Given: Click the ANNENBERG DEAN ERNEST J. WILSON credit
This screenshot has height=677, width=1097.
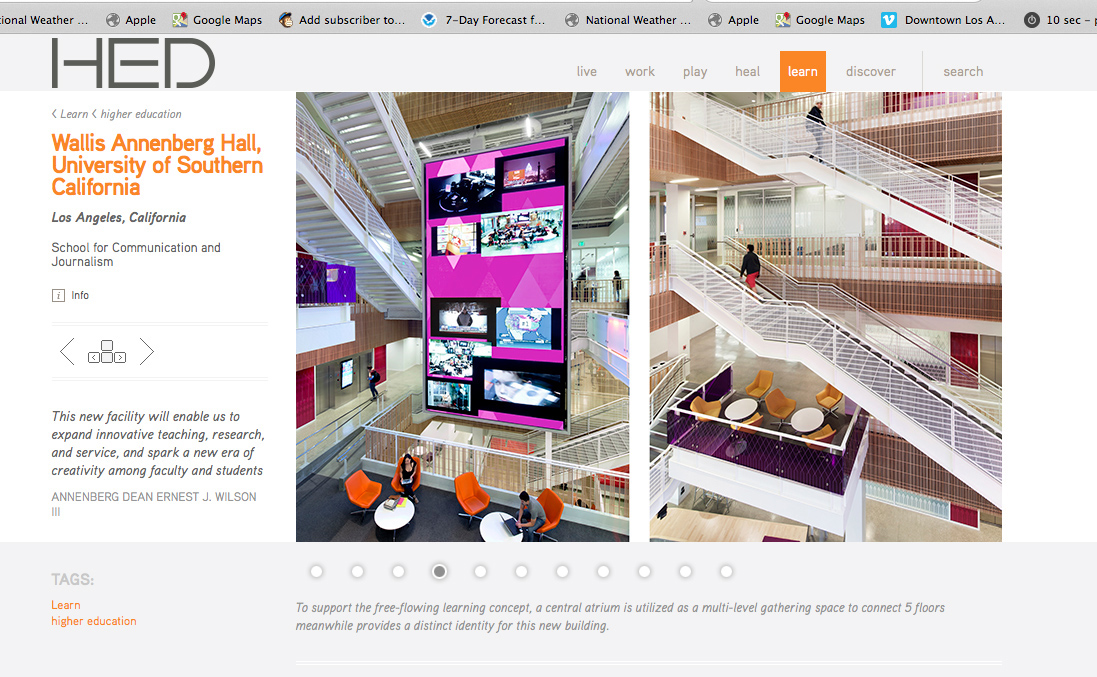Looking at the screenshot, I should (x=154, y=504).
